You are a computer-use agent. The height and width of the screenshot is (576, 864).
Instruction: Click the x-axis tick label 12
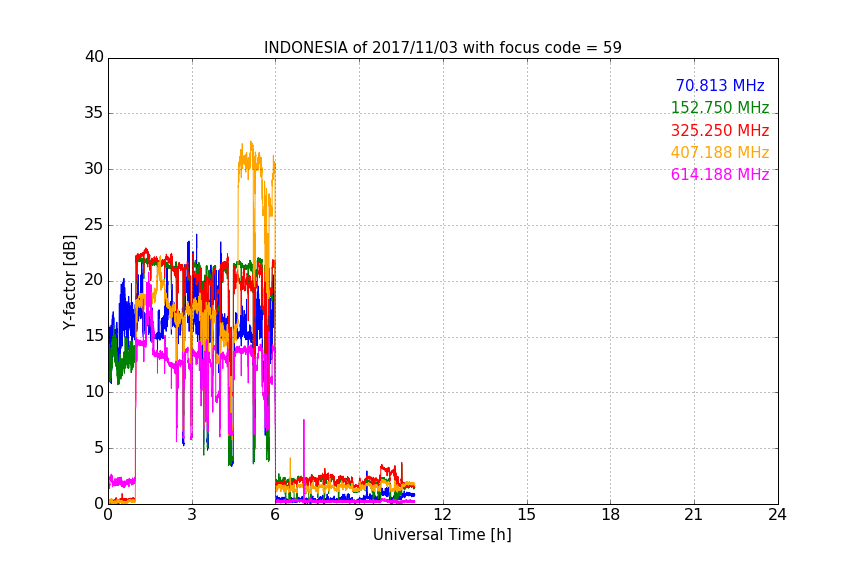click(x=443, y=515)
